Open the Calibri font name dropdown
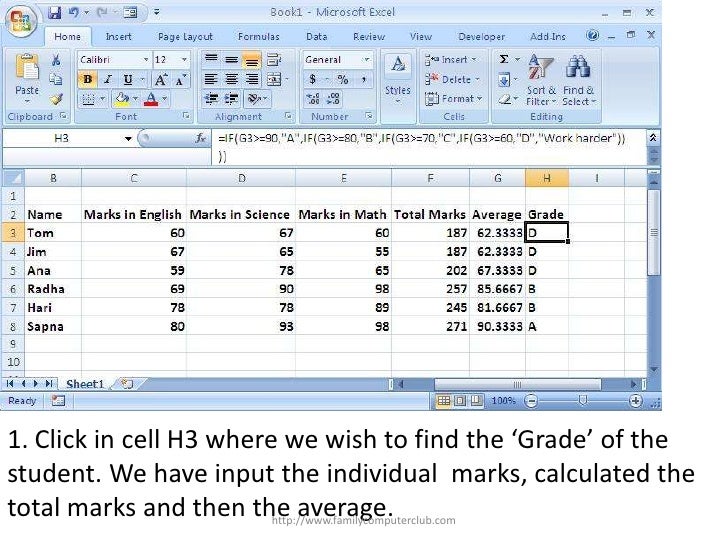This screenshot has width=728, height=546. pos(146,59)
